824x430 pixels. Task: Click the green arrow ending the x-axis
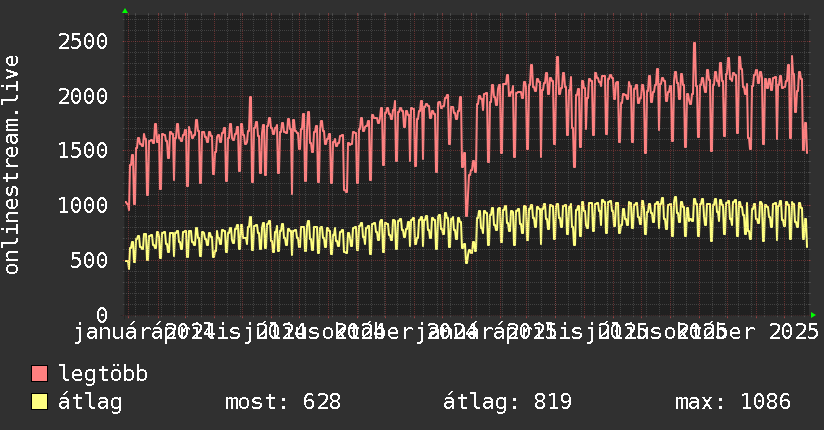813,315
